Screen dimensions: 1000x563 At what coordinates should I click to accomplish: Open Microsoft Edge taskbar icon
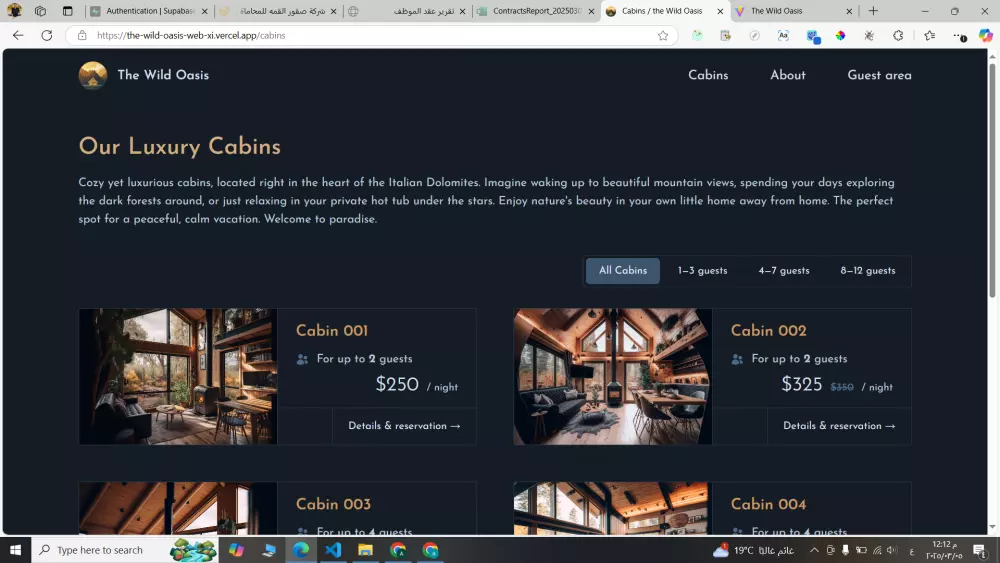coord(300,550)
